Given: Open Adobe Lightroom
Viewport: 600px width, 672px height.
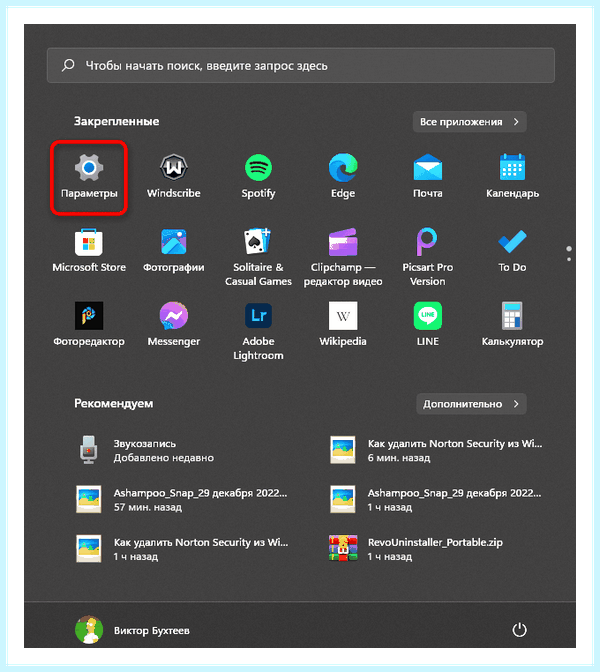Looking at the screenshot, I should point(258,331).
